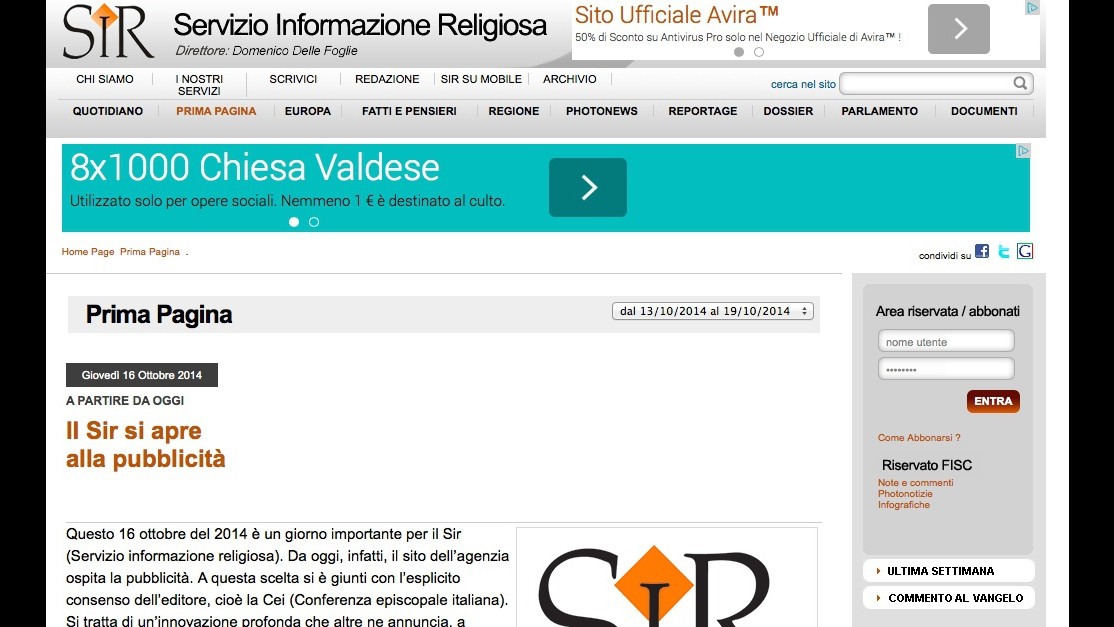Screen dimensions: 1114x627
Task: Expand COMMENTO AL VANGELO section
Action: [948, 598]
